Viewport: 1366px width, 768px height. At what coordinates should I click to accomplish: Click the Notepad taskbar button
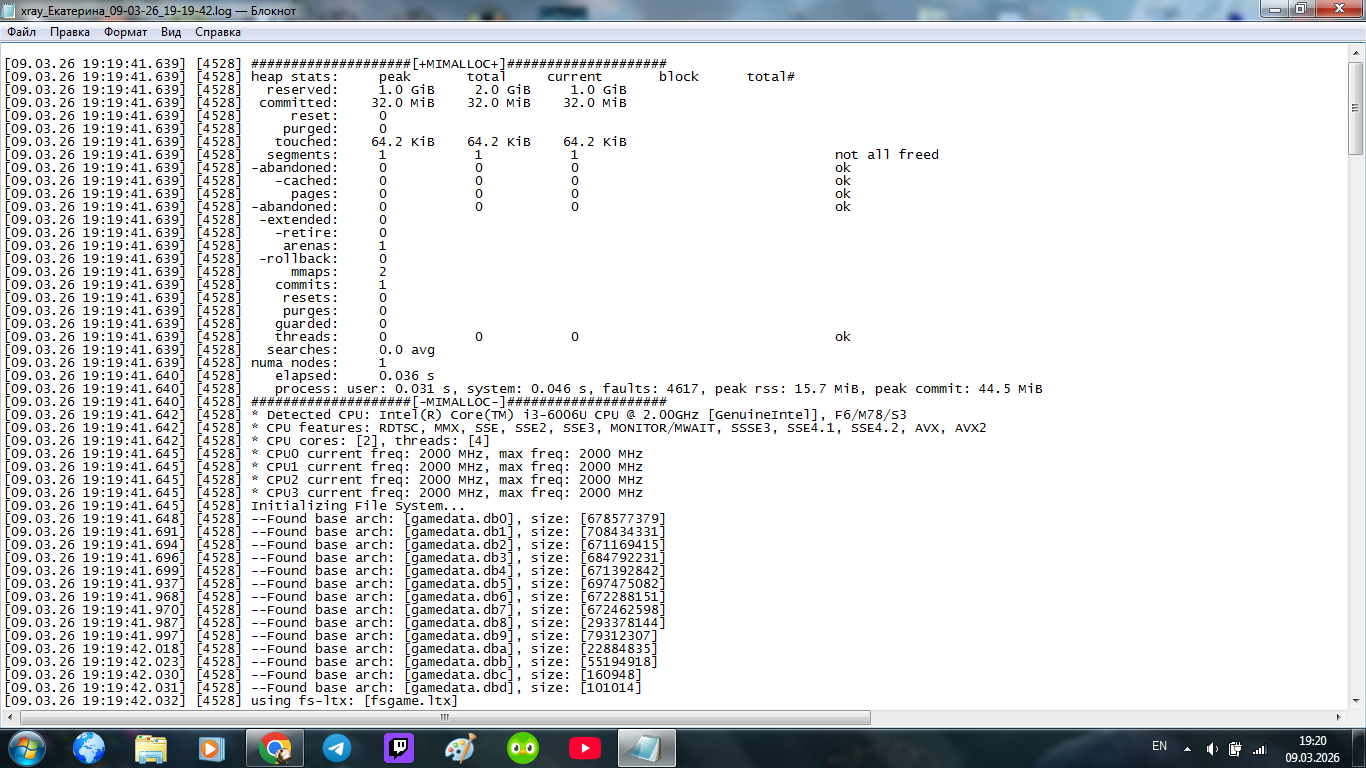pyautogui.click(x=647, y=748)
